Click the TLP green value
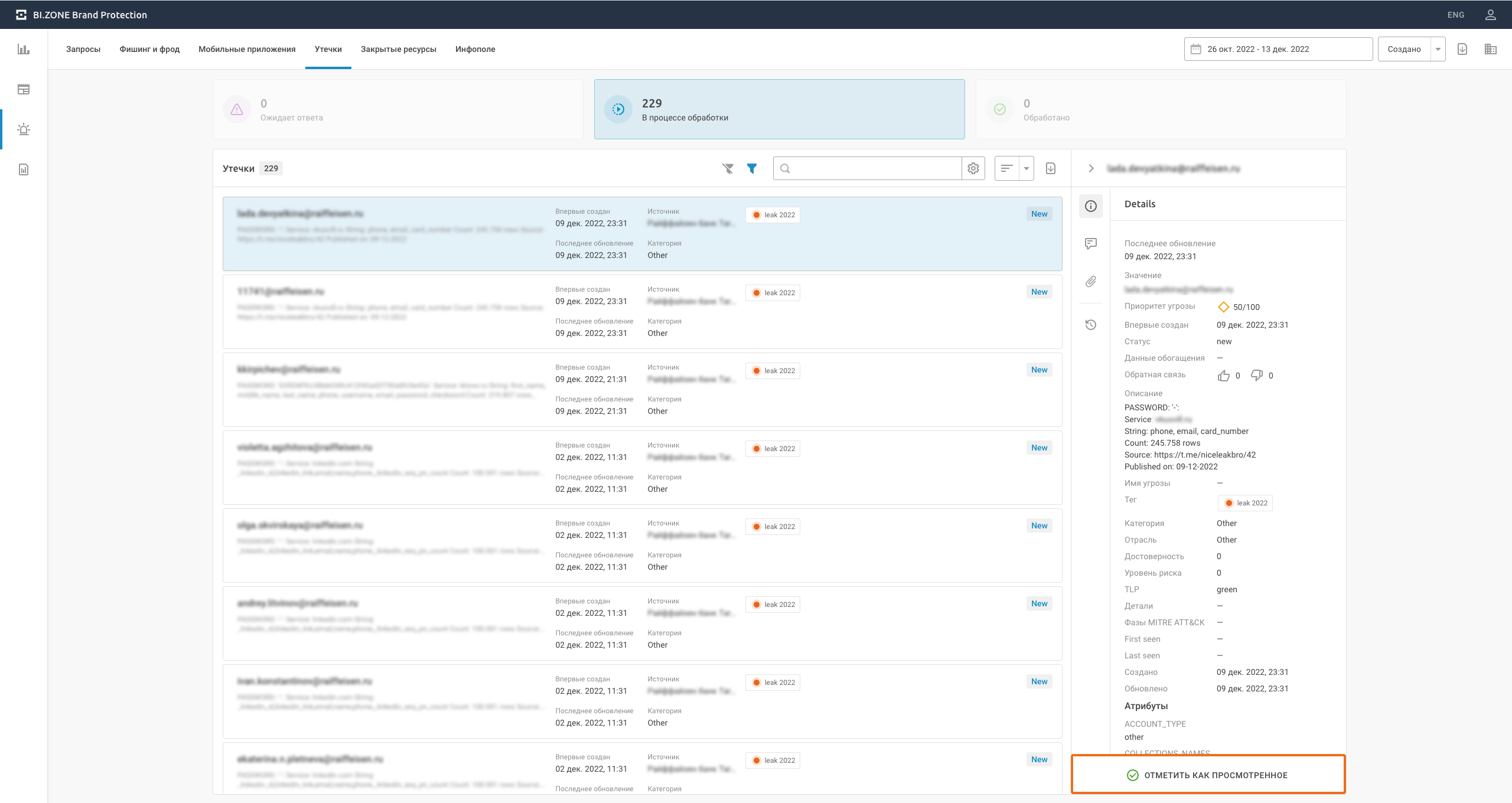The height and width of the screenshot is (803, 1512). [1227, 589]
